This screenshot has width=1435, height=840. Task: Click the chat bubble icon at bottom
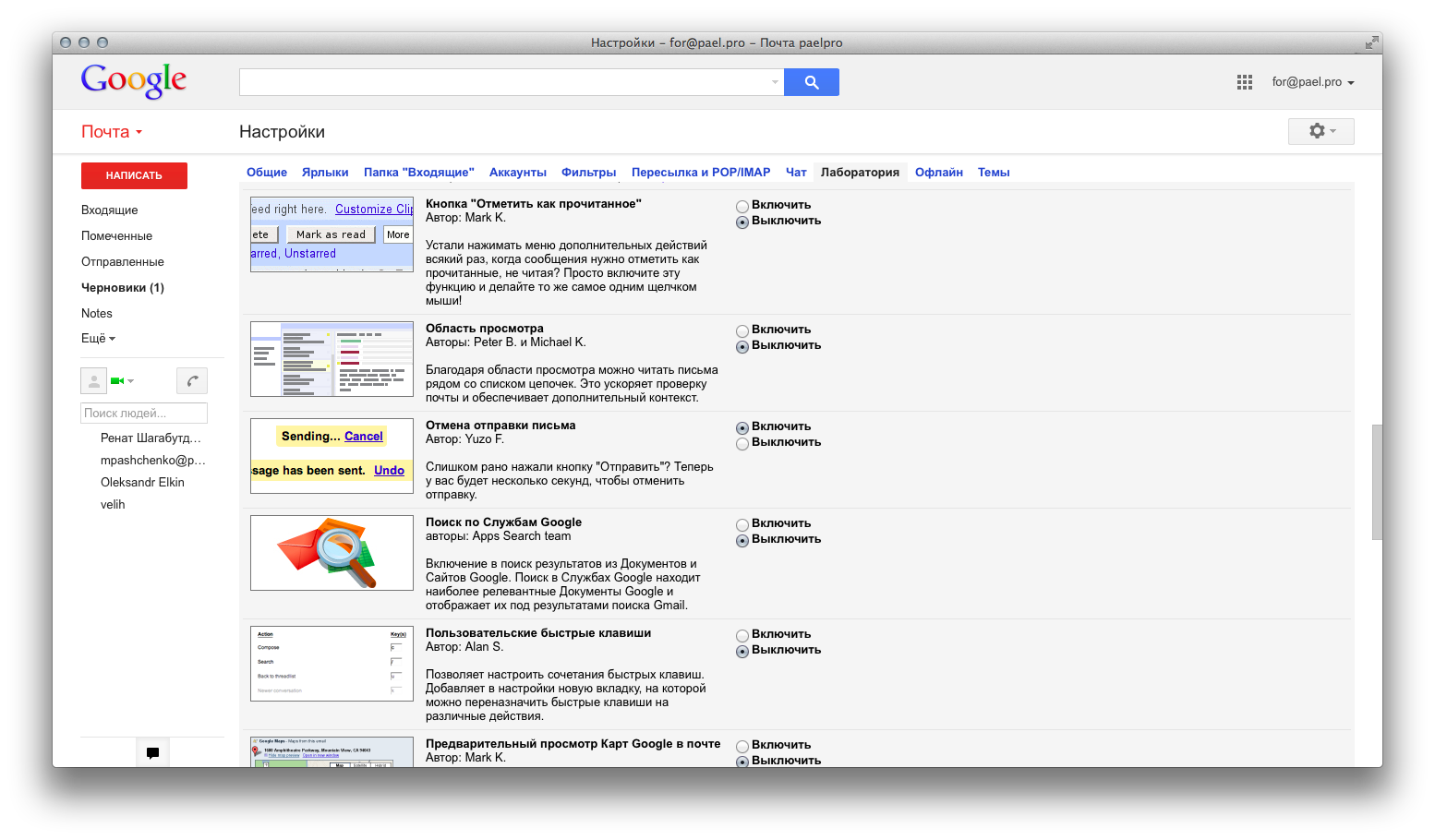coord(152,752)
